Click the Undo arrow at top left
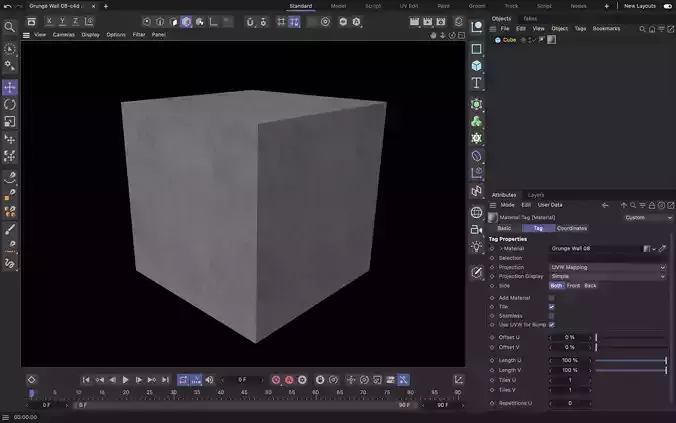 [x=7, y=6]
